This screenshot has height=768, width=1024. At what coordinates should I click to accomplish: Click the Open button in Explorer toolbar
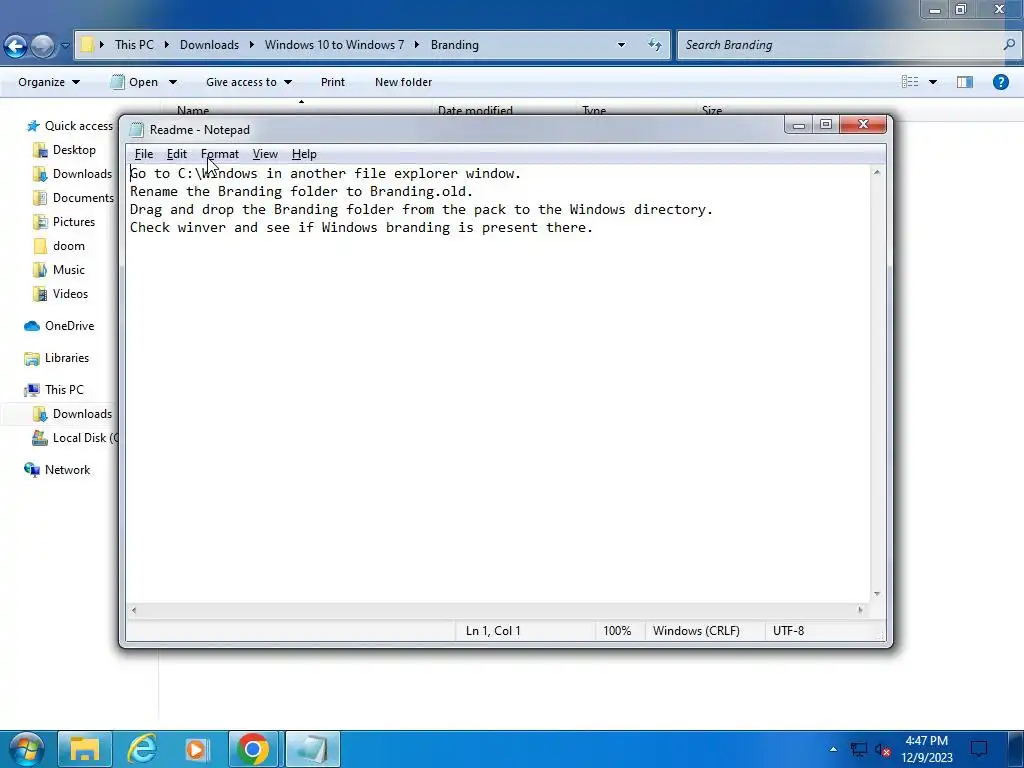[135, 82]
